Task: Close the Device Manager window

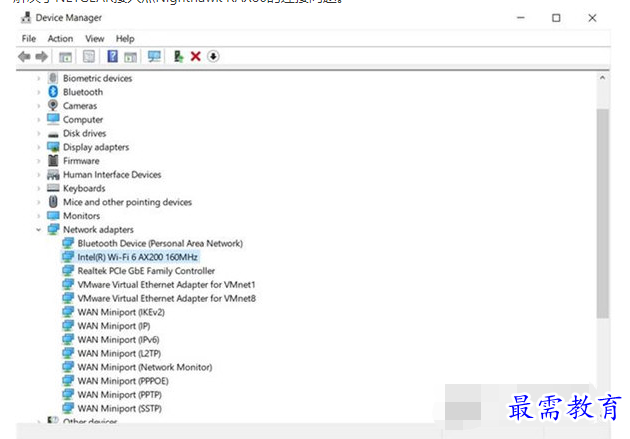Action: pos(592,18)
